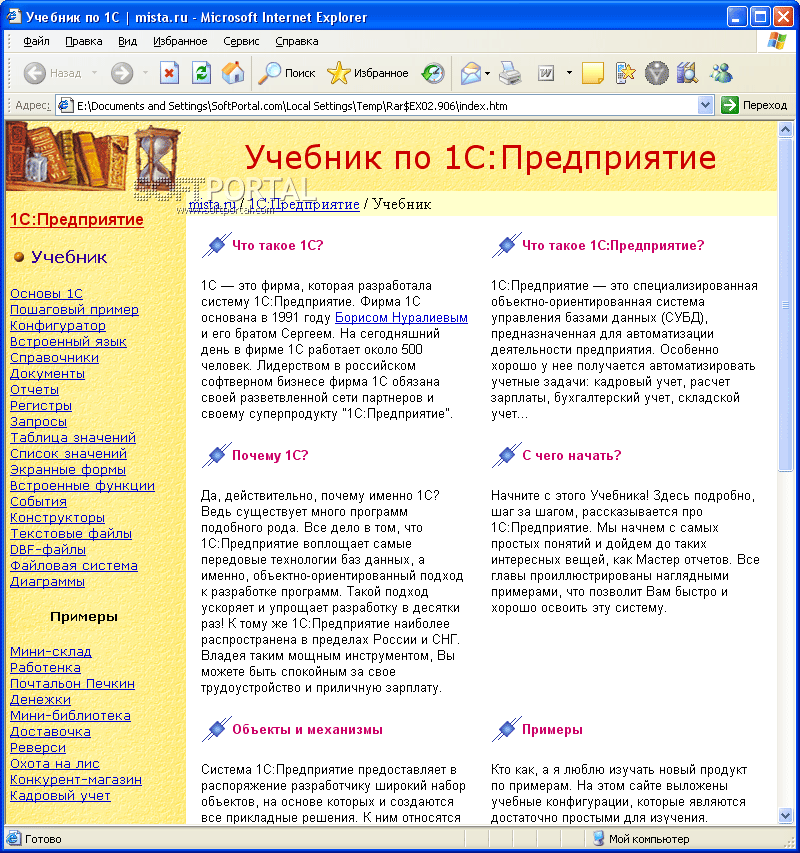800x853 pixels.
Task: Print the page with printer icon
Action: coord(510,73)
